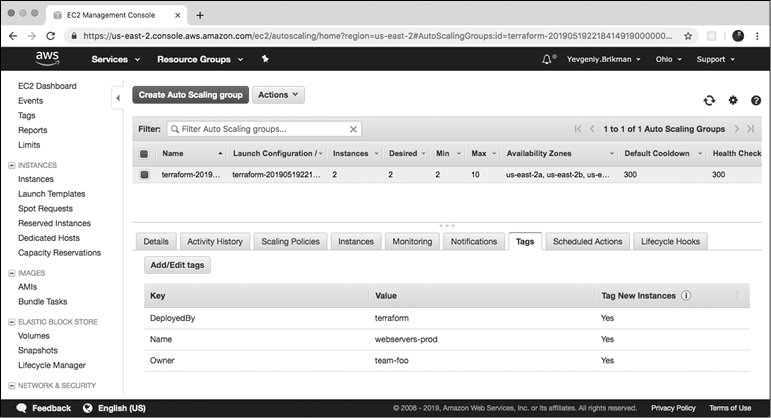
Task: Open table settings gear icon
Action: 733,100
